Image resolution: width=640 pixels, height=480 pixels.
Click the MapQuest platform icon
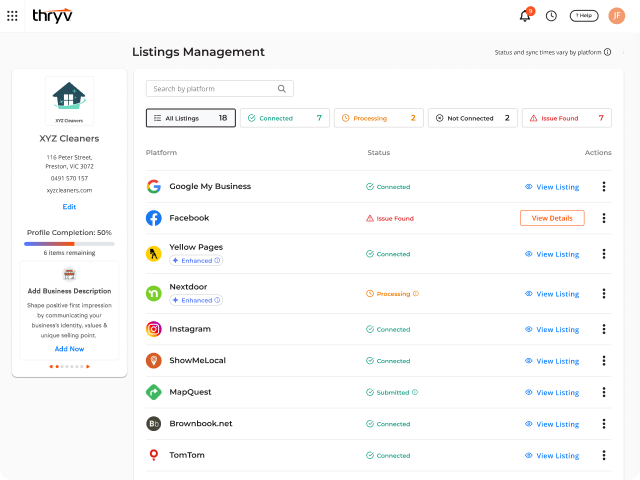[154, 392]
